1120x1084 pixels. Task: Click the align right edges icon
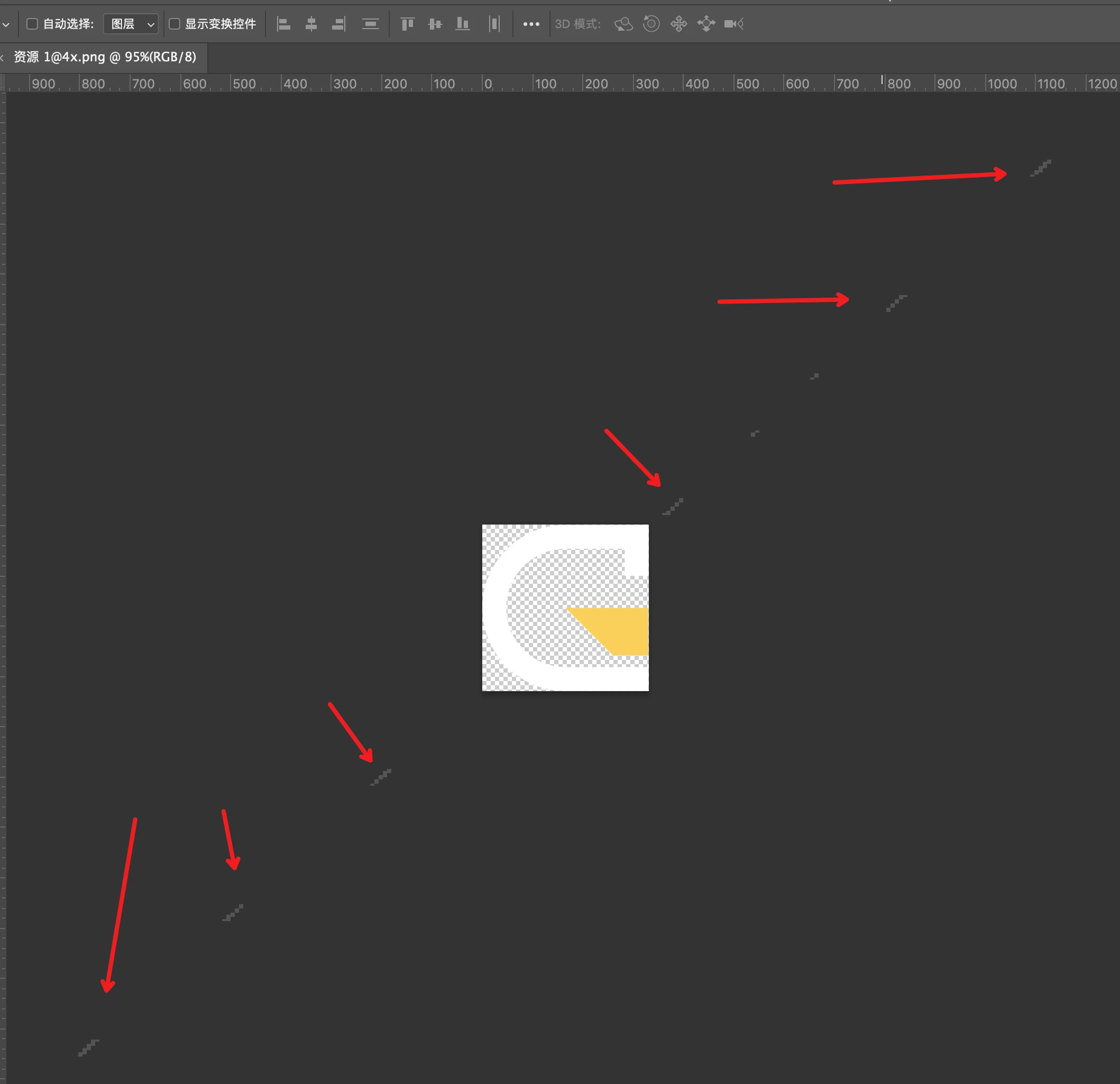pos(339,24)
